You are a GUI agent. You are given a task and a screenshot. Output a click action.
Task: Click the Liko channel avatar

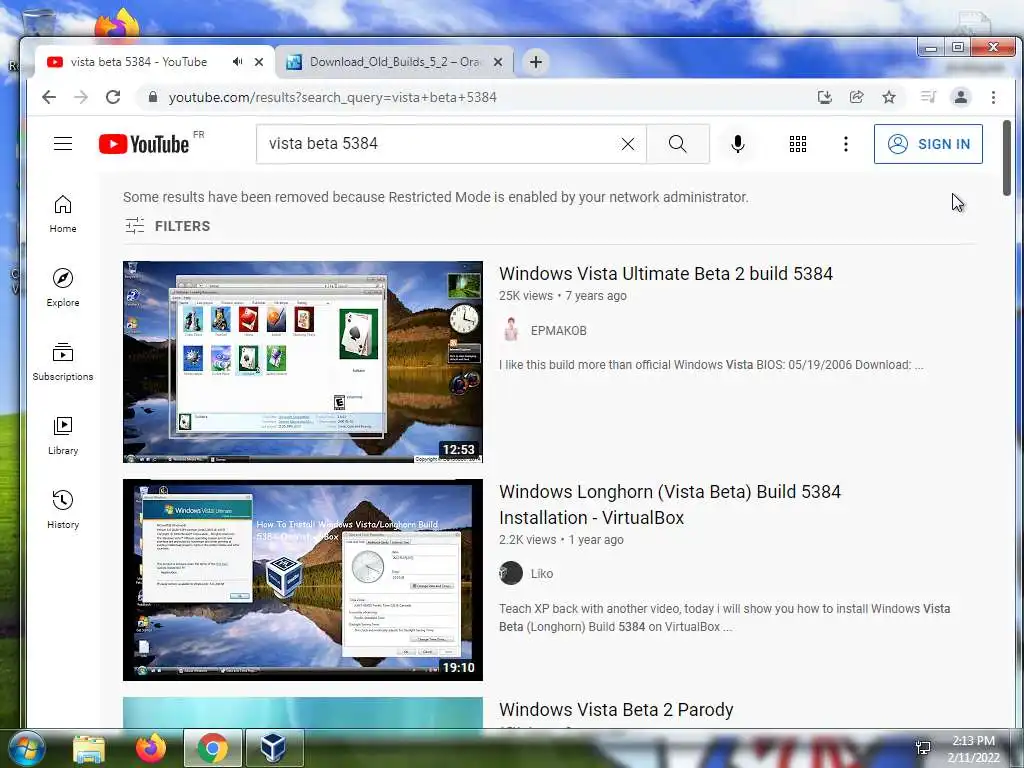pyautogui.click(x=511, y=573)
